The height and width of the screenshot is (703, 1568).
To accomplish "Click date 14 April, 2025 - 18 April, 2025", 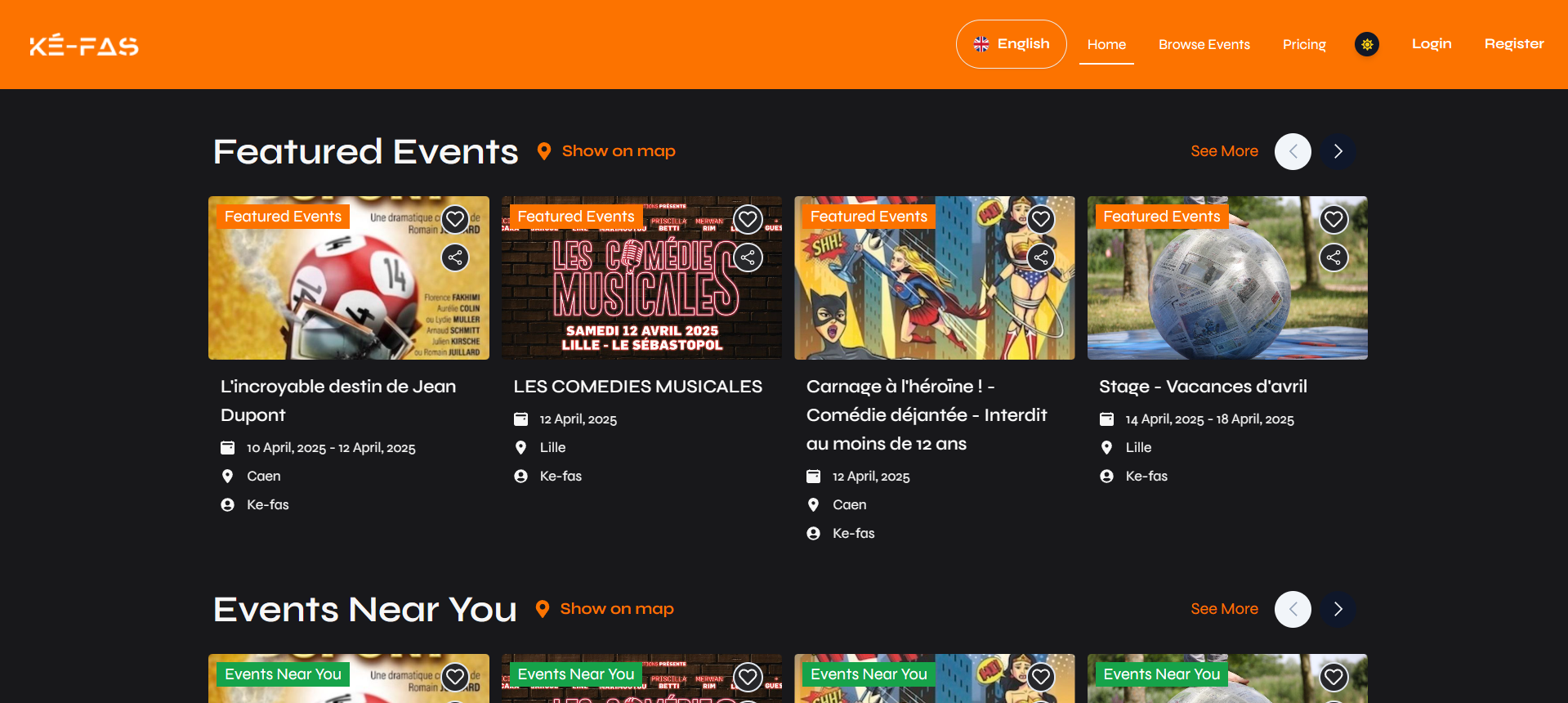I will pos(1209,419).
